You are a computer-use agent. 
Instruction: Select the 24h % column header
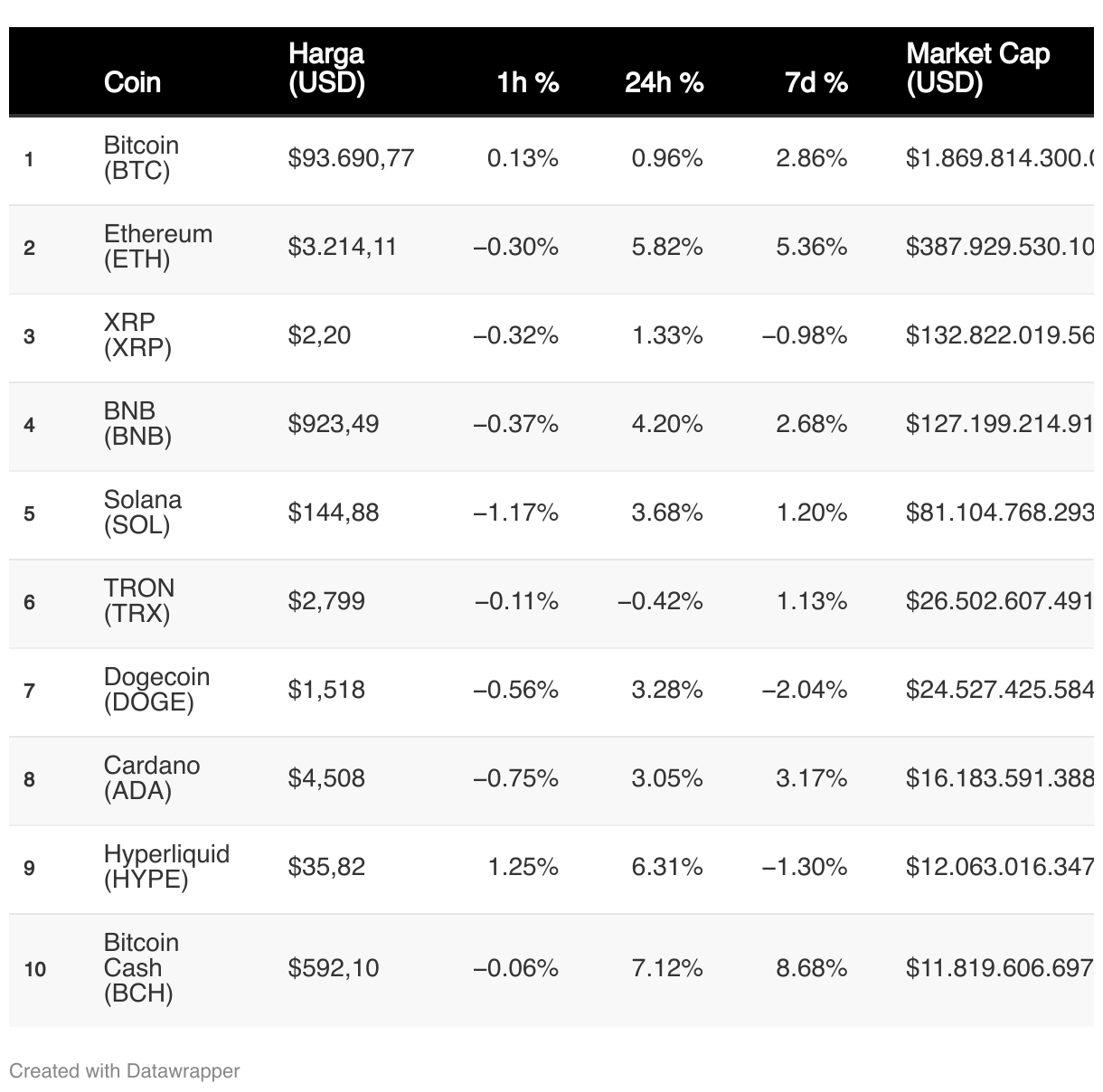(664, 82)
